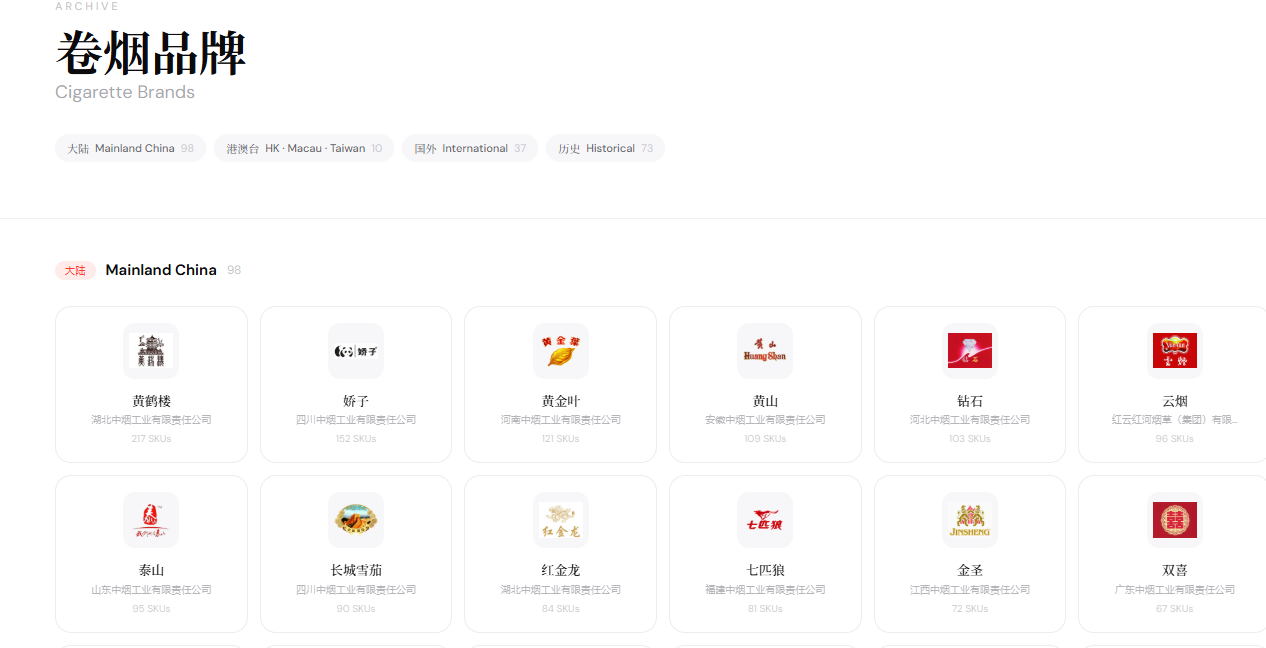Switch to 国外 International brands tab
The image size is (1266, 648).
coord(470,148)
